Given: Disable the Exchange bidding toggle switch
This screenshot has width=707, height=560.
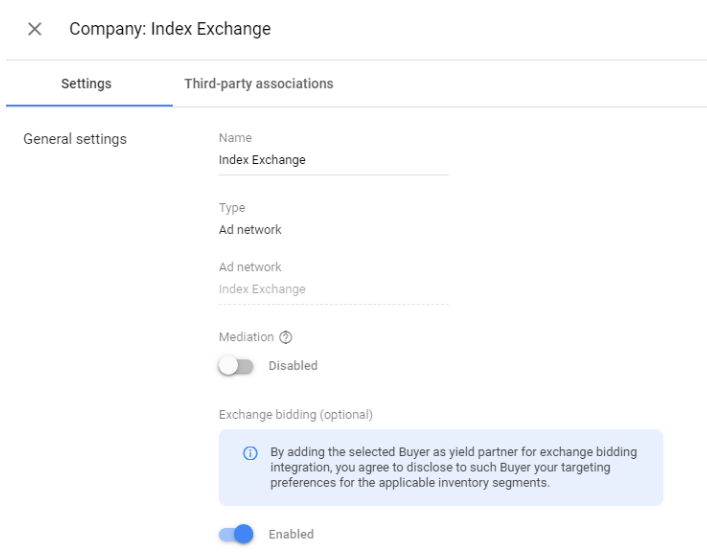Looking at the screenshot, I should coord(236,535).
